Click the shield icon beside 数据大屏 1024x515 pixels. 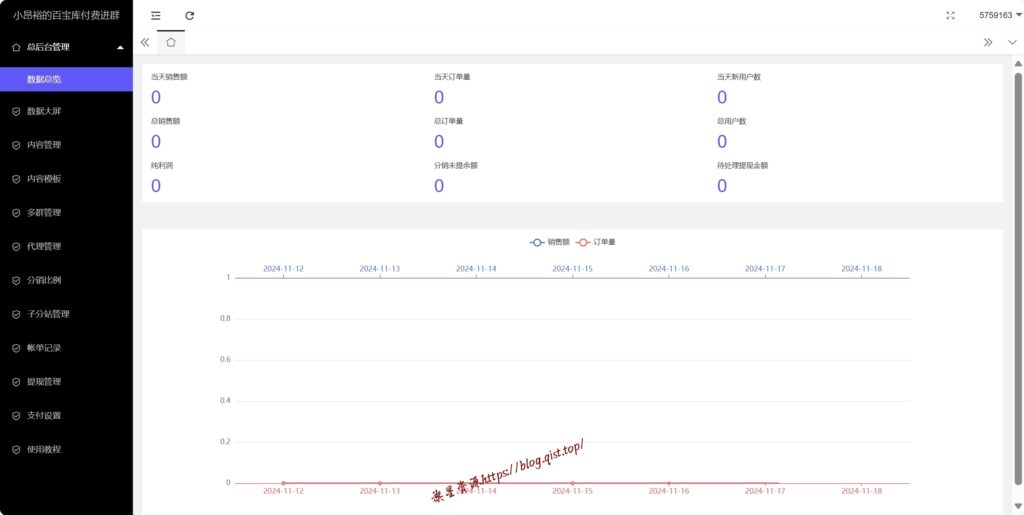[16, 111]
